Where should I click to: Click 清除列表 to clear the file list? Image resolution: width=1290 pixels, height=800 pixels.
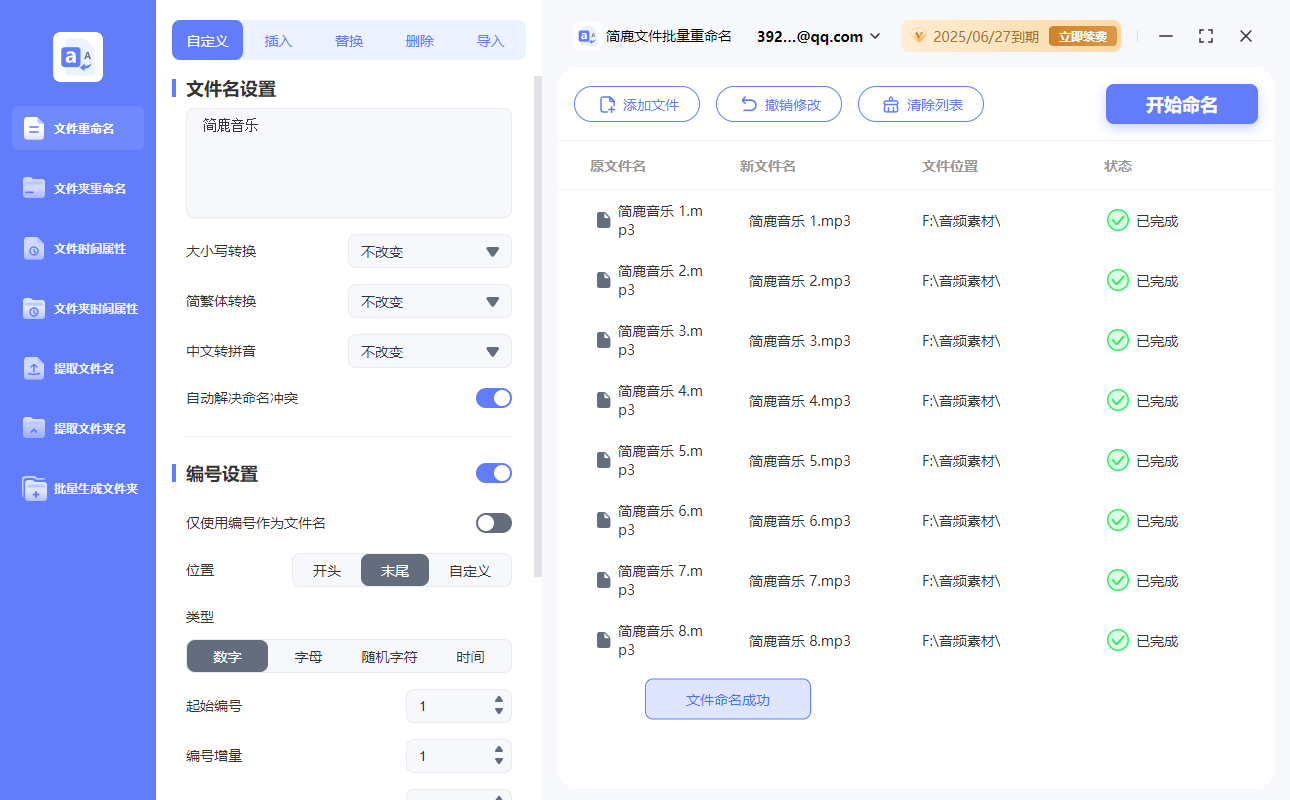click(920, 103)
